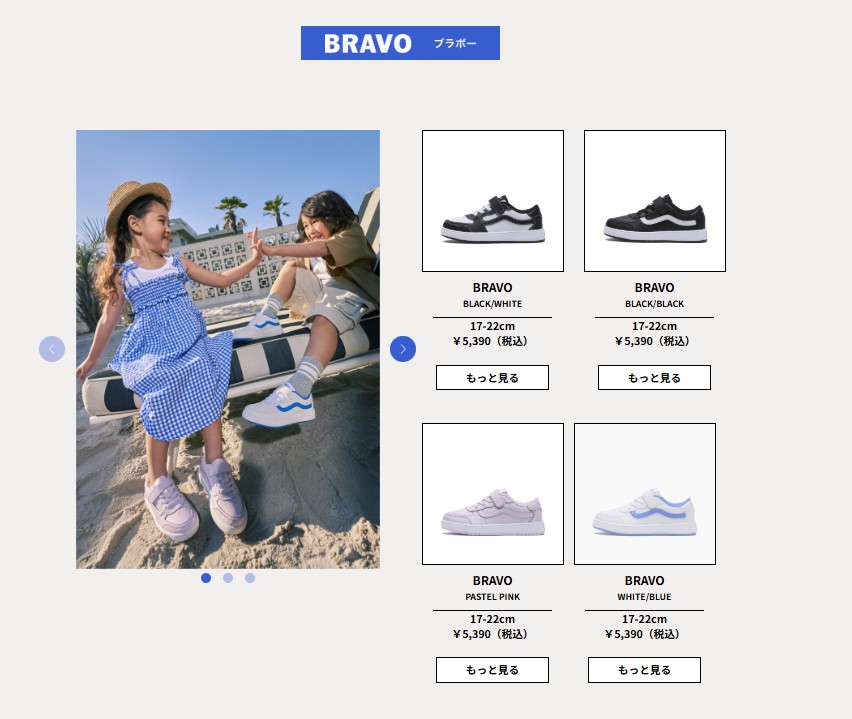Screen dimensions: 852x719
Task: Go to the previous carousel slide
Action: [52, 349]
